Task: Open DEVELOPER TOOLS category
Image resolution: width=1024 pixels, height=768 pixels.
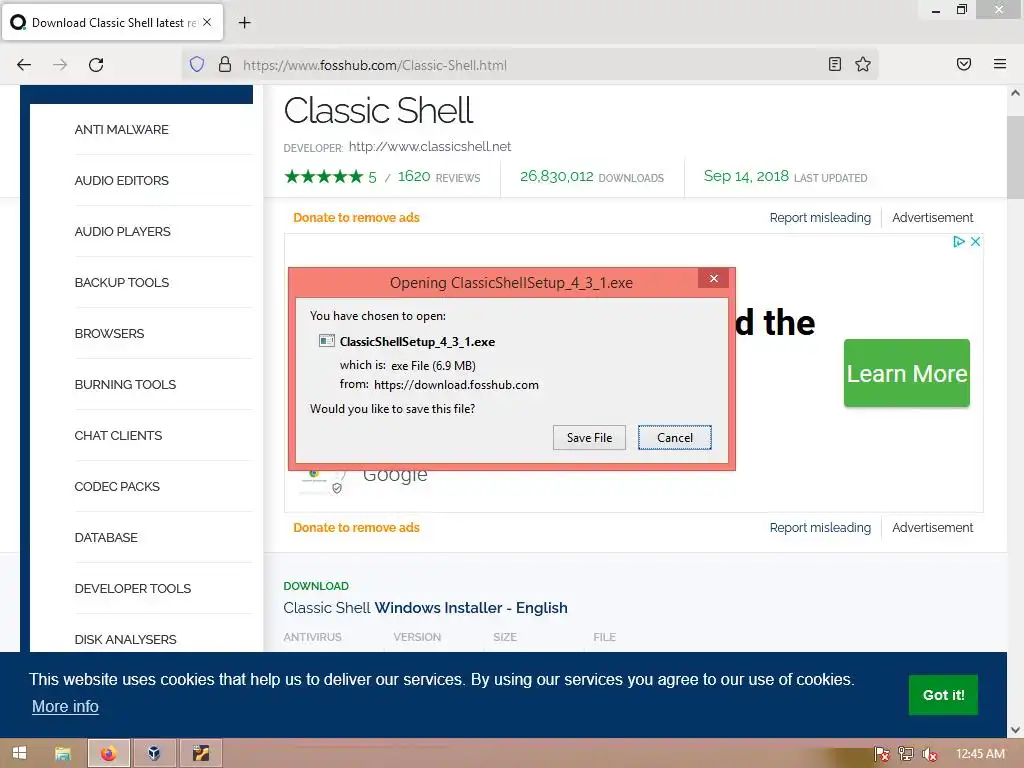Action: [x=133, y=588]
